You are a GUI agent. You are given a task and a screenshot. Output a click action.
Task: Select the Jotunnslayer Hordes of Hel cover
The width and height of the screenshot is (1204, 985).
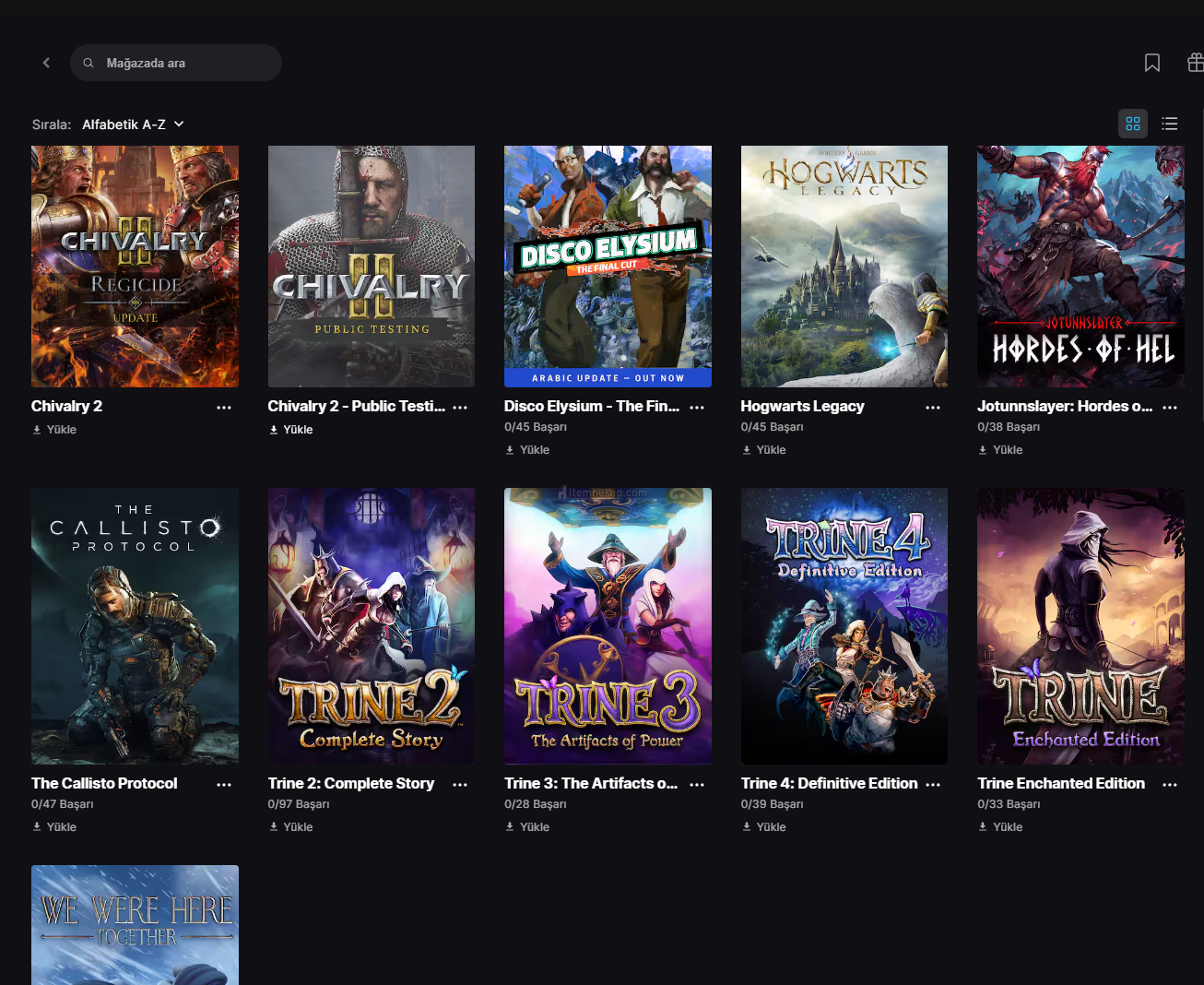tap(1080, 266)
